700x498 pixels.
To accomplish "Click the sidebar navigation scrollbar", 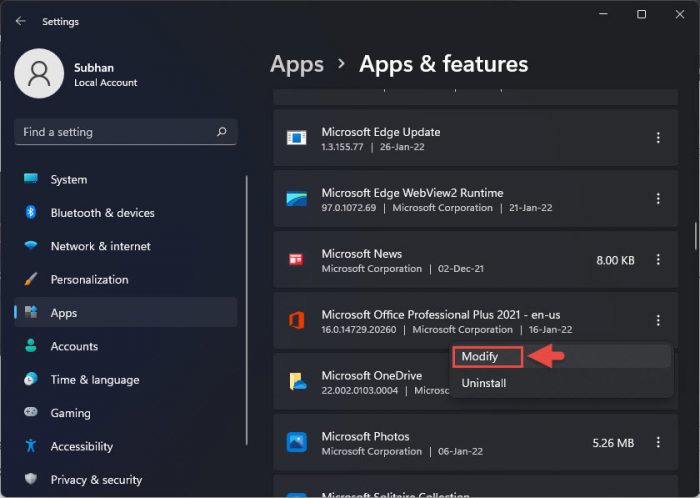I will (x=247, y=310).
